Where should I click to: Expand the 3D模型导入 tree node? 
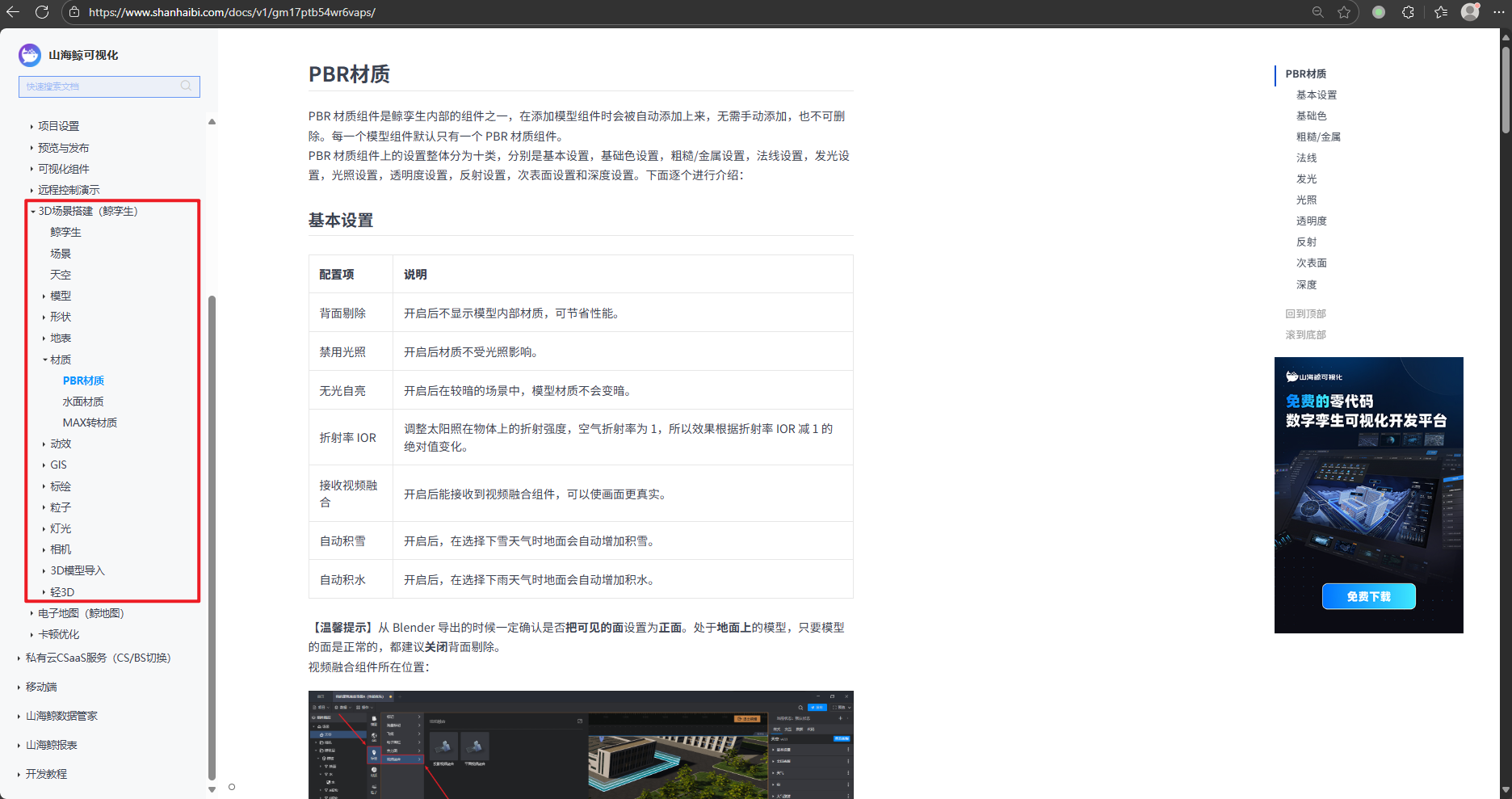click(x=44, y=571)
